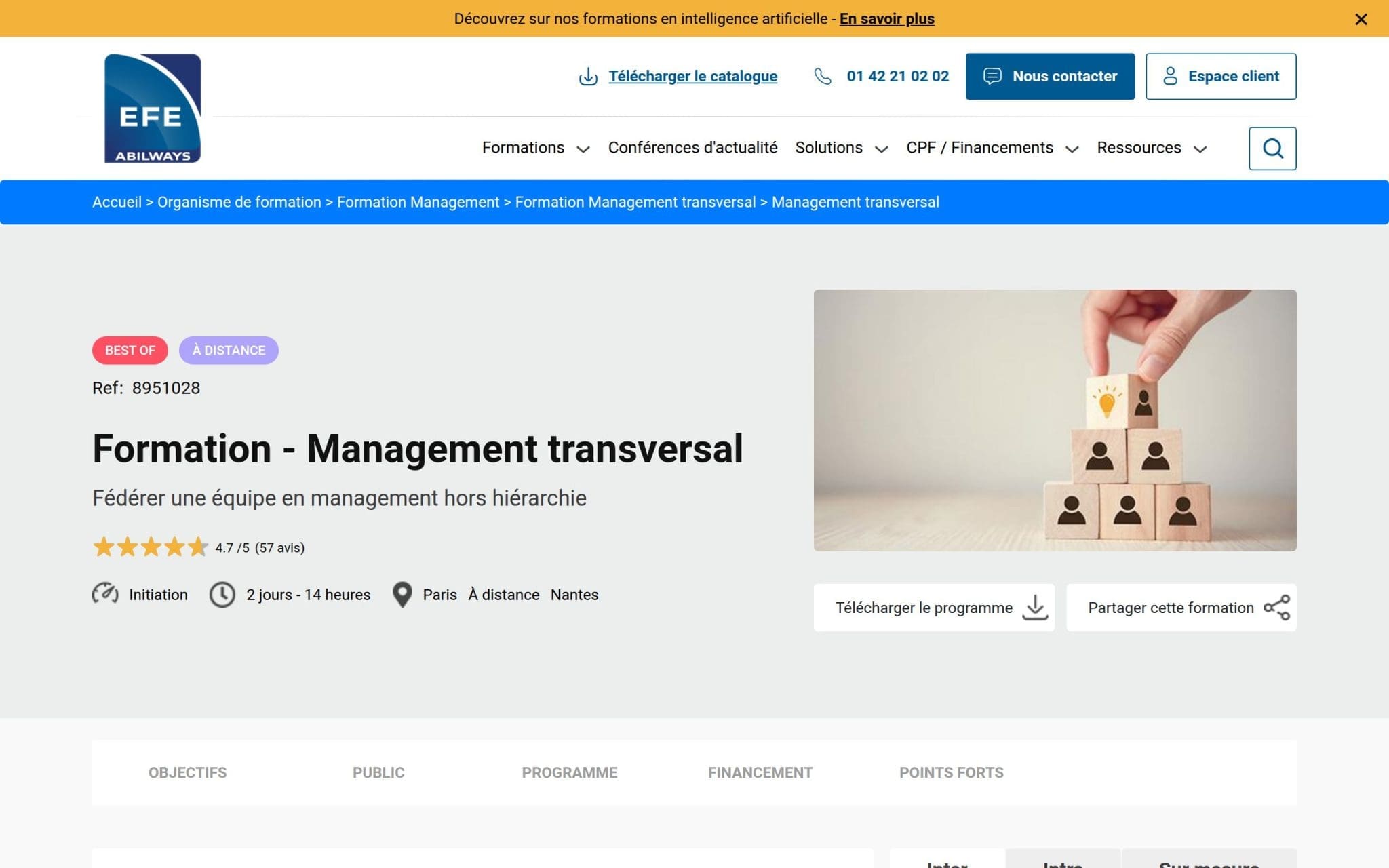
Task: Jump to the OBJECTIFS tab
Action: point(188,772)
